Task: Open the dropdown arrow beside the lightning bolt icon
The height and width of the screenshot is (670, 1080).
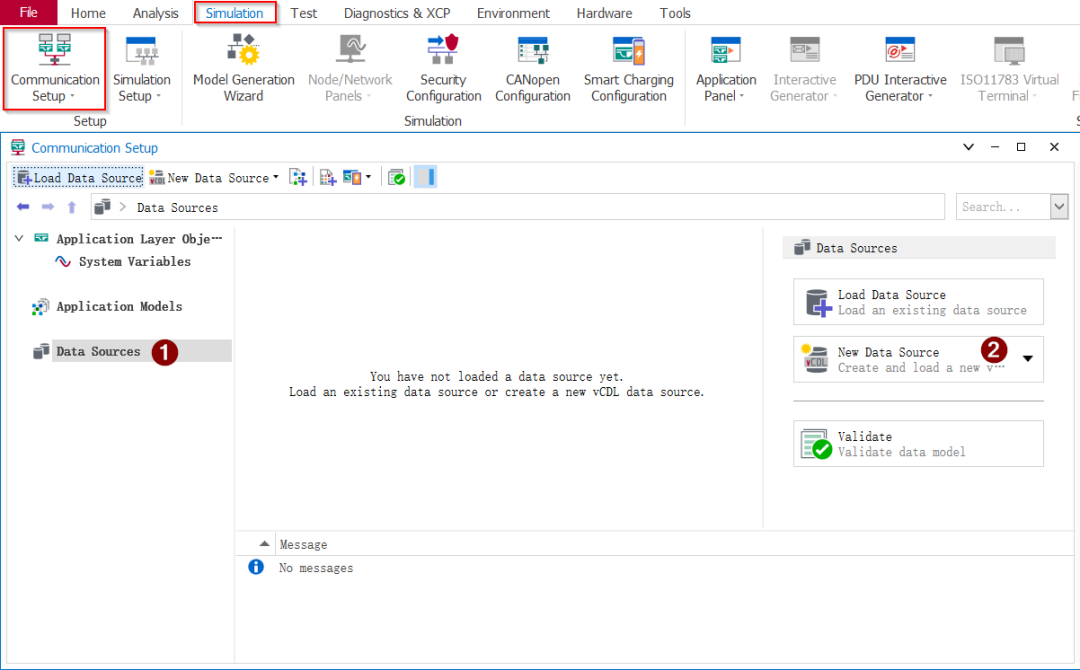Action: [368, 178]
